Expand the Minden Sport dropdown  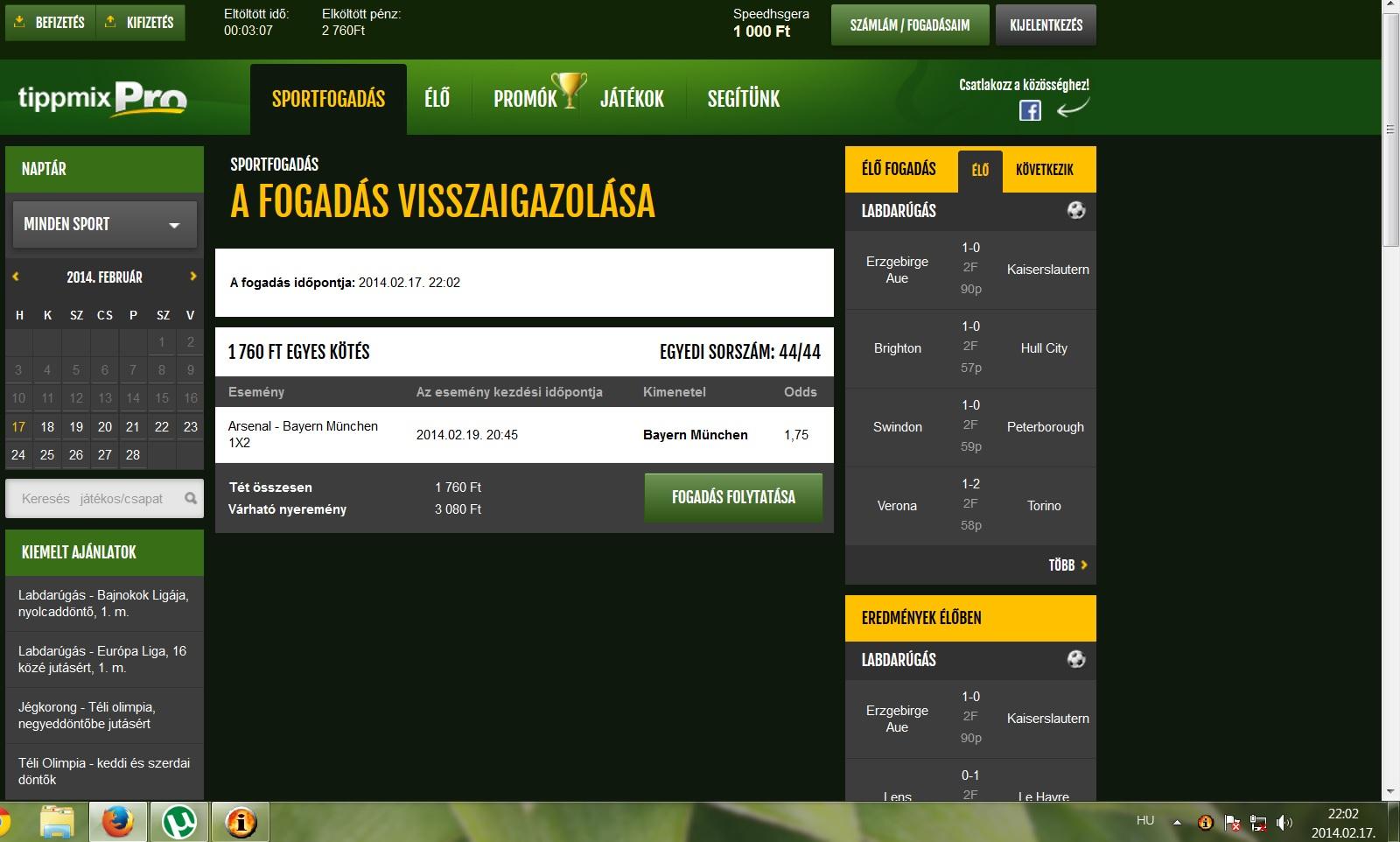[x=104, y=224]
